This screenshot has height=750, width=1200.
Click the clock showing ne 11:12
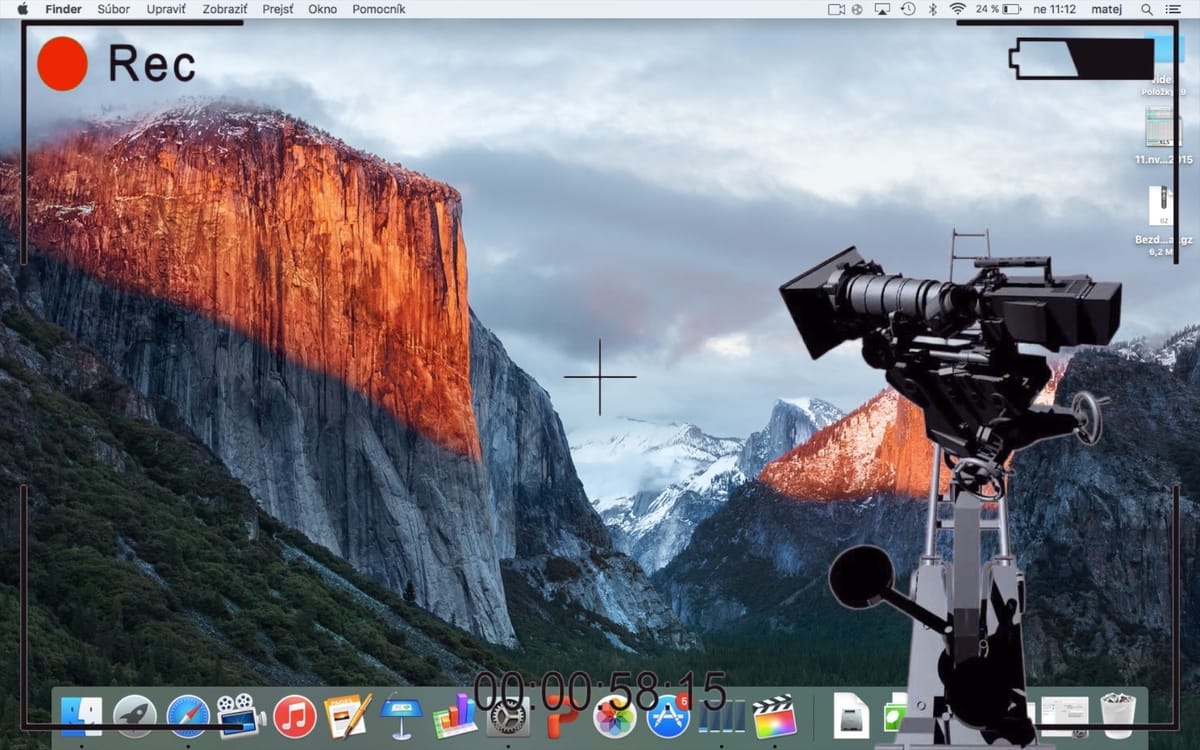pos(1054,9)
